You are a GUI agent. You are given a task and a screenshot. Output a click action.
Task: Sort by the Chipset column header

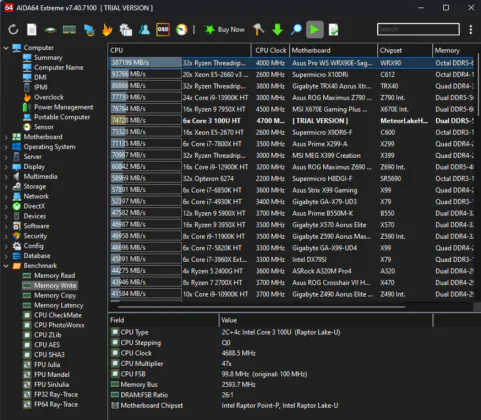(x=405, y=50)
